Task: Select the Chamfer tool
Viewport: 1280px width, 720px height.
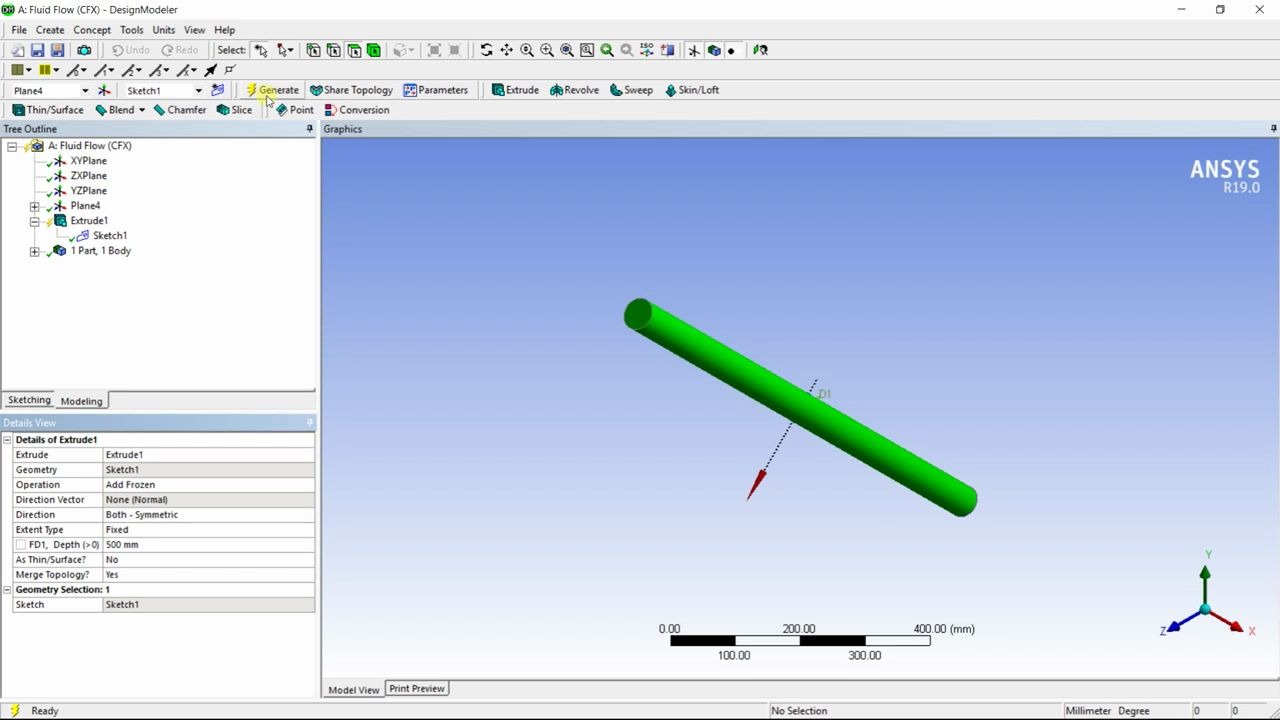Action: (186, 110)
